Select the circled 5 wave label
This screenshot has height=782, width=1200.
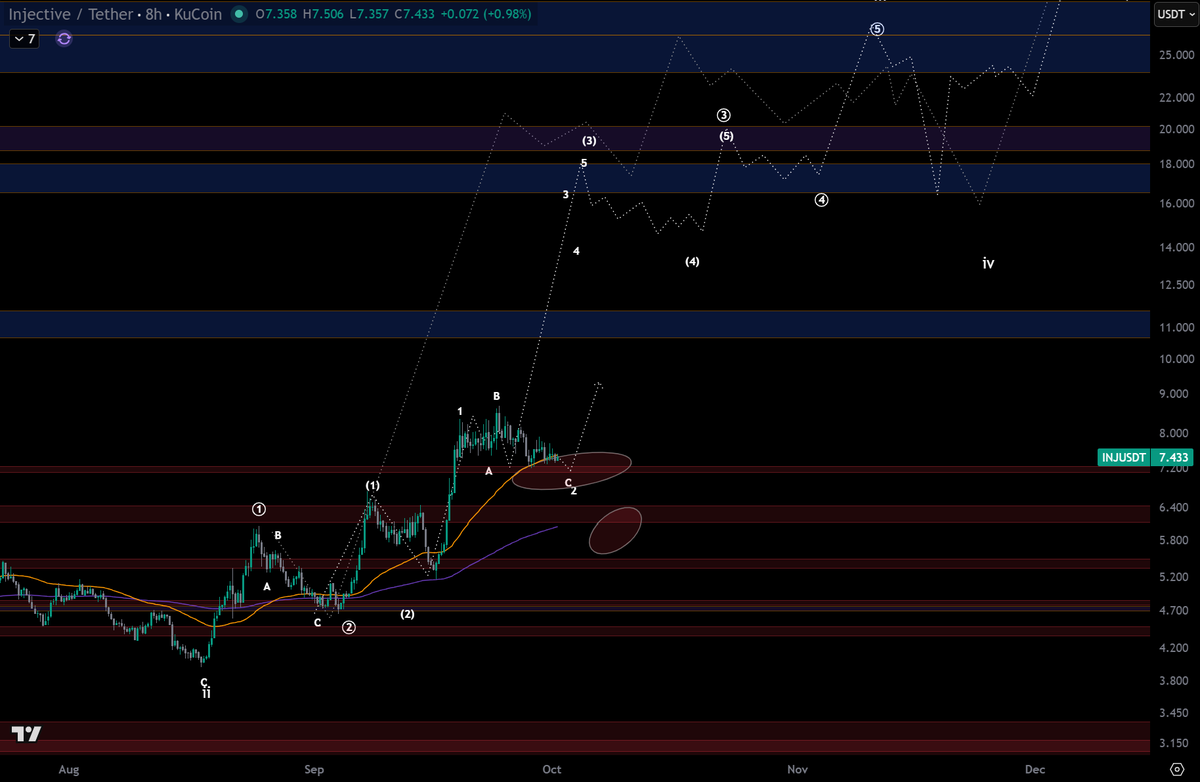[x=877, y=29]
